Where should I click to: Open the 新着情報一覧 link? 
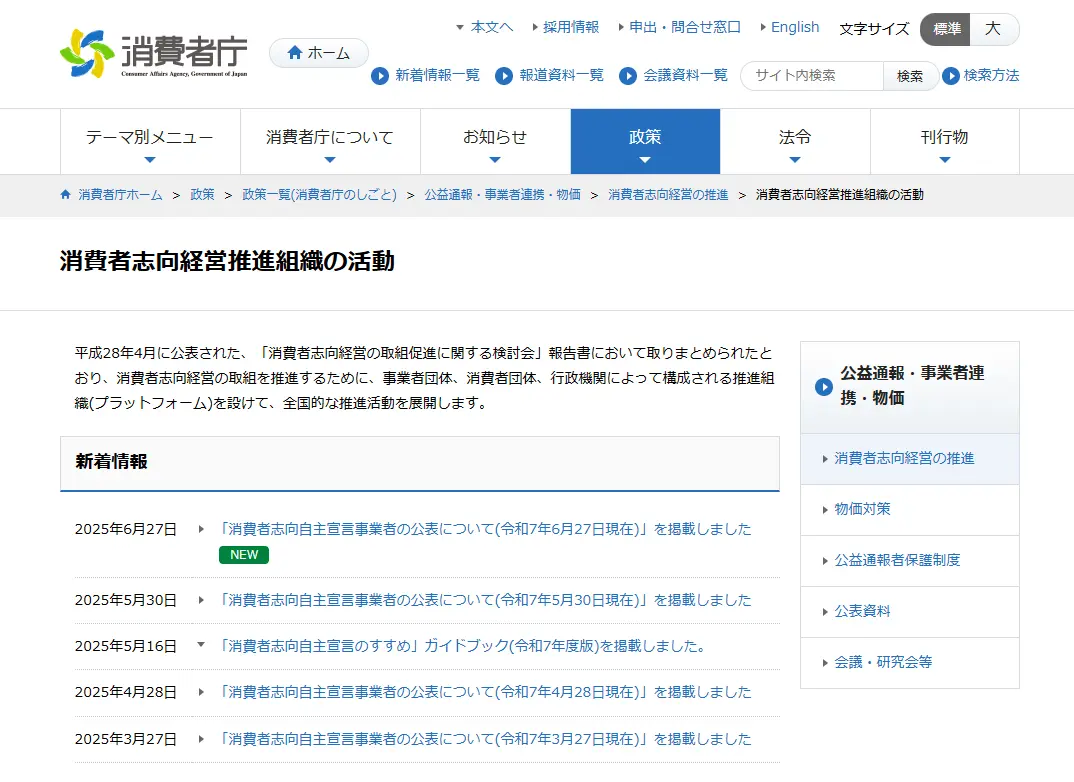click(437, 75)
